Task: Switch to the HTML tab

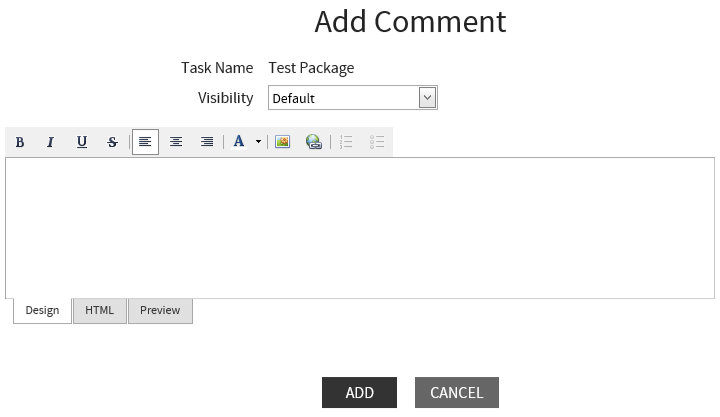Action: [x=100, y=311]
